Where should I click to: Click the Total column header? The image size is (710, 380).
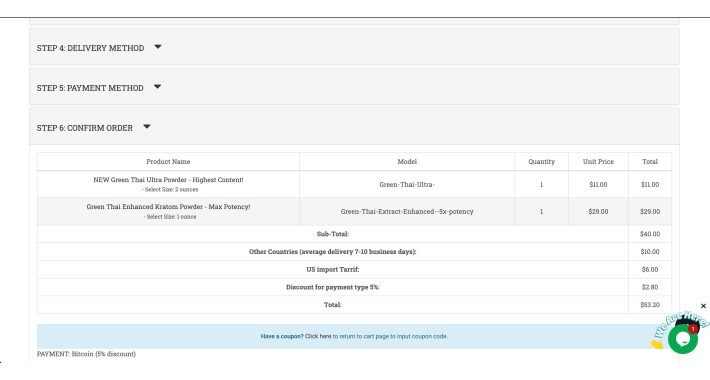coord(650,162)
